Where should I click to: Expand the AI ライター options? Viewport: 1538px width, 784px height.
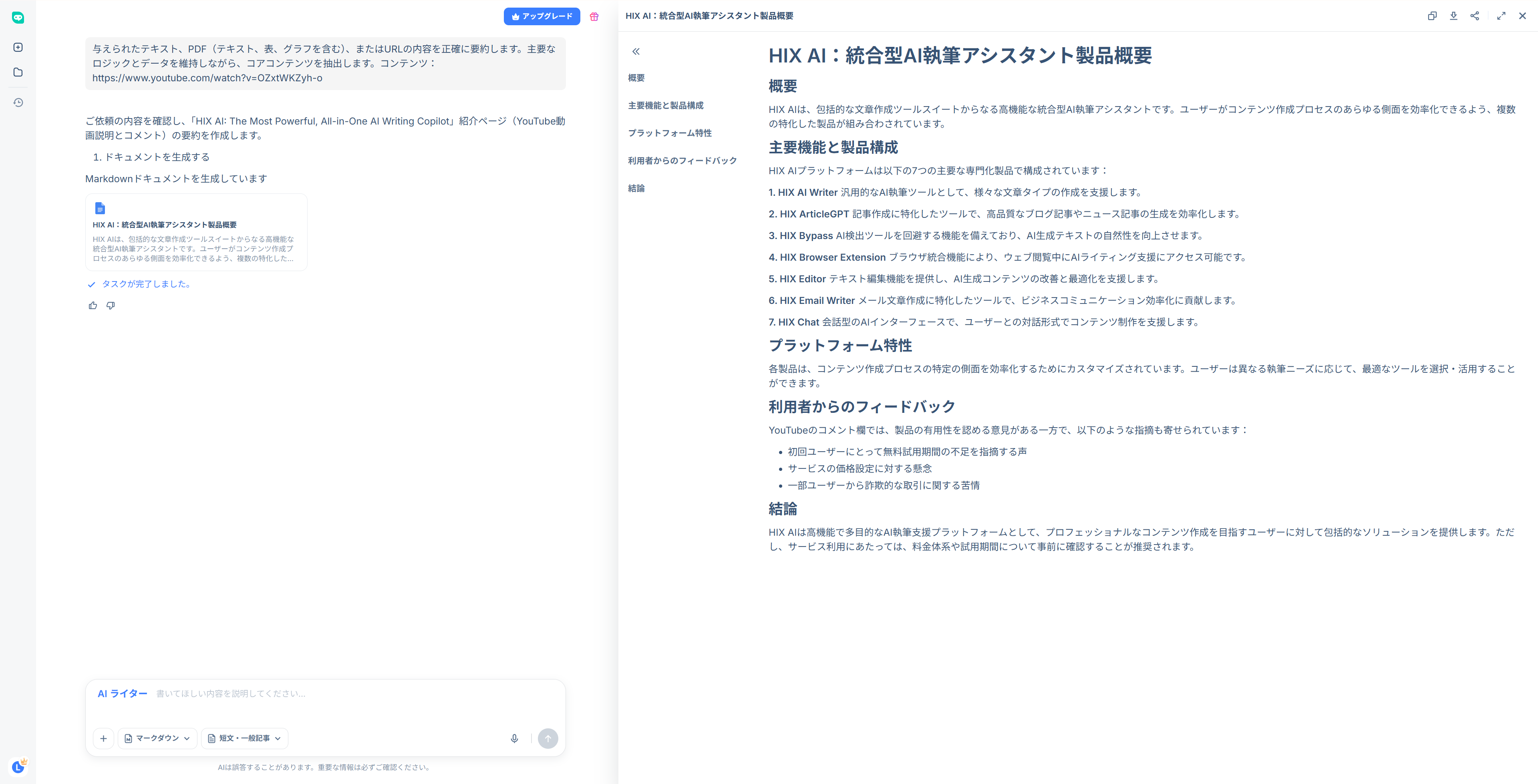(x=122, y=693)
